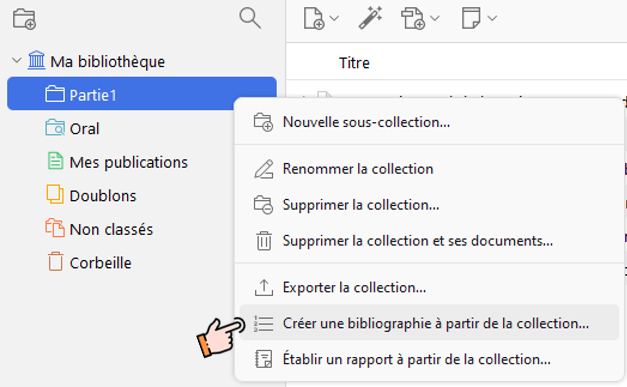Screen dimensions: 627x387
Task: Choose Nouvelle sous-collection… menu entry
Action: pos(429,122)
